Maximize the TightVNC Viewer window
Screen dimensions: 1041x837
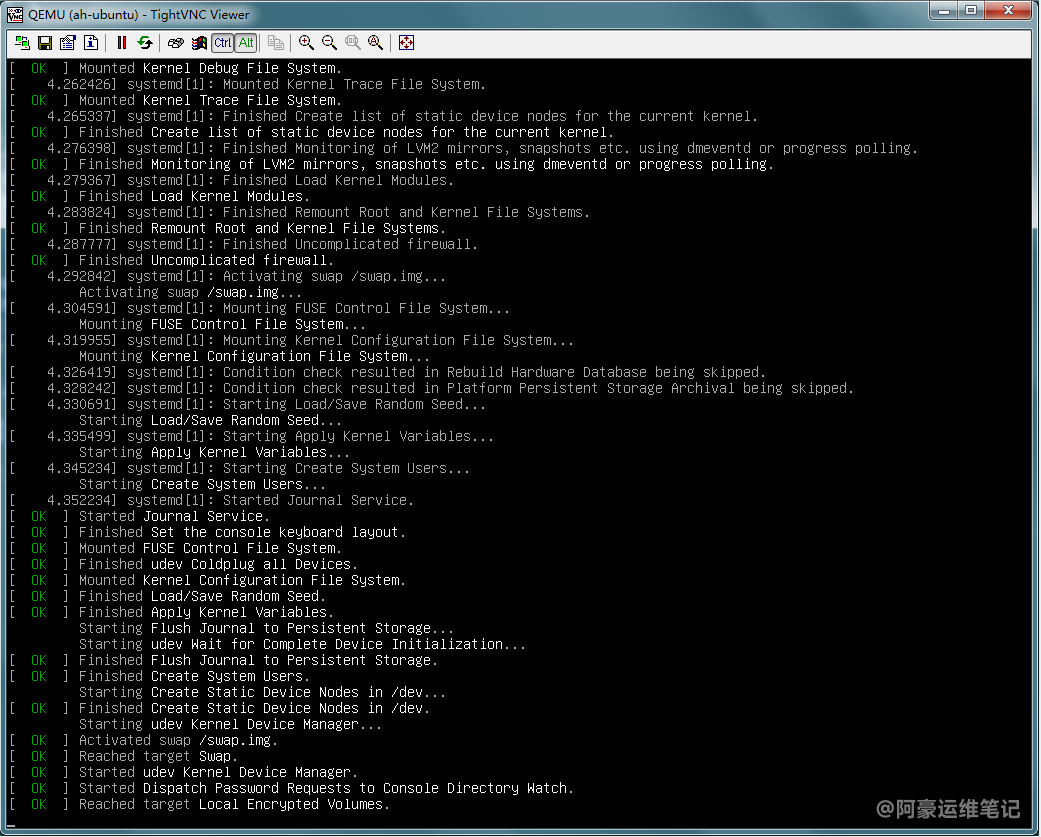(x=970, y=11)
